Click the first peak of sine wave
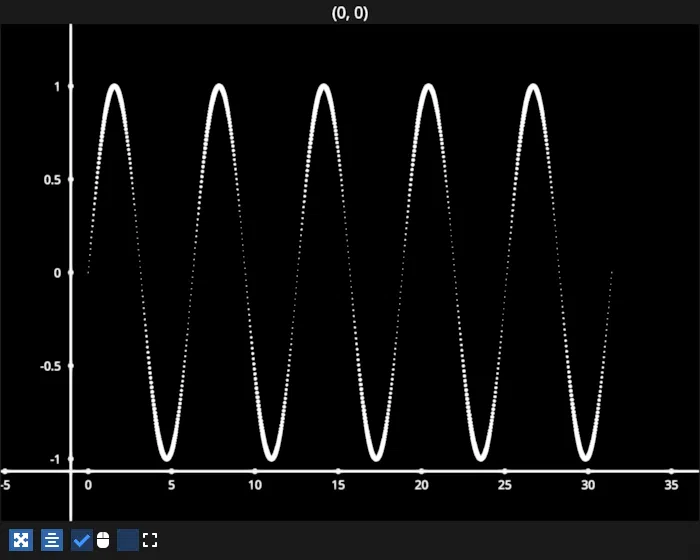Viewport: 700px width, 560px height. 114,88
